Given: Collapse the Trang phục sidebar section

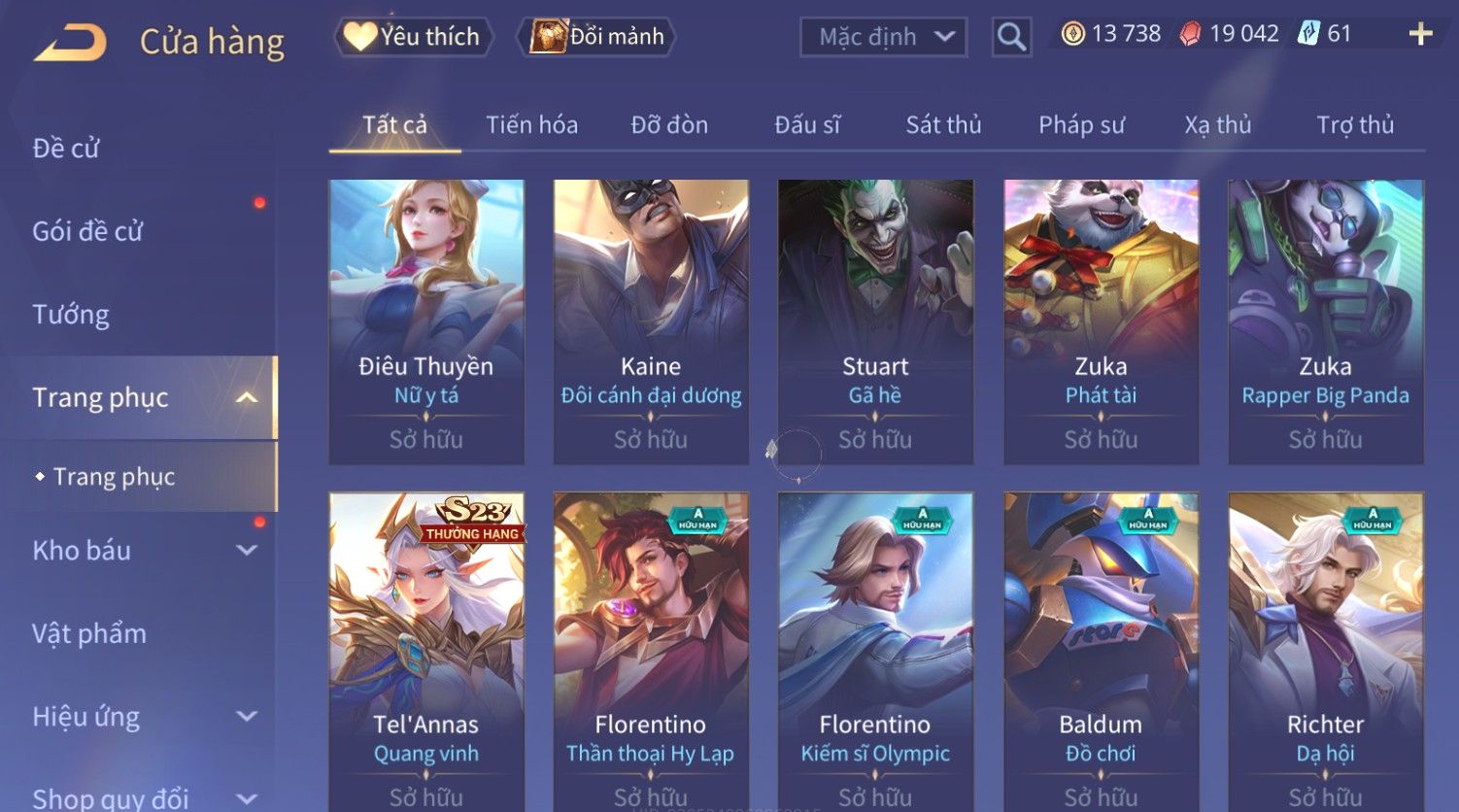Looking at the screenshot, I should 247,397.
